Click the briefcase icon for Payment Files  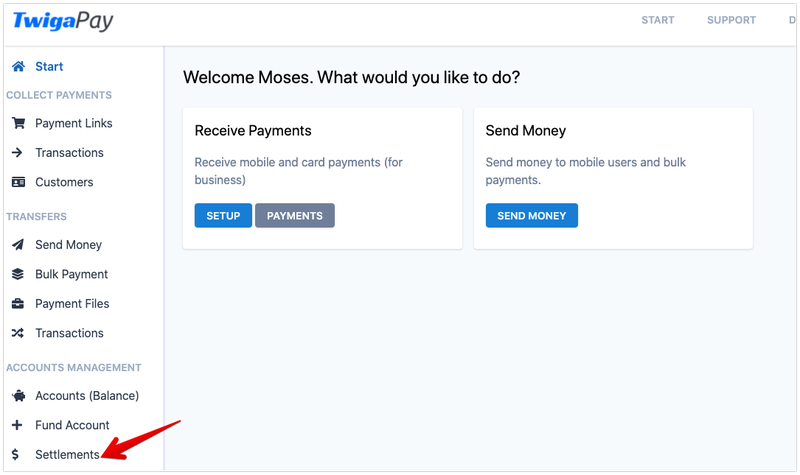18,304
